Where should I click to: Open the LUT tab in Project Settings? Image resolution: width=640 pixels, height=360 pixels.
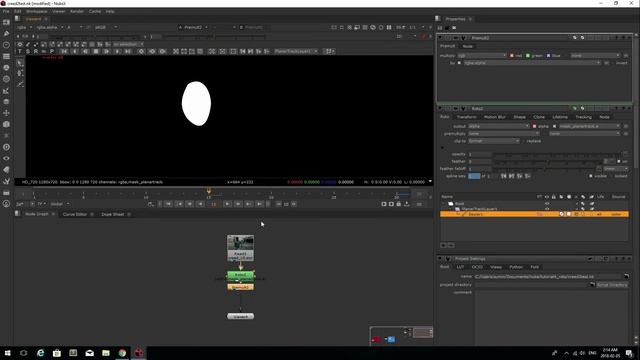[460, 267]
